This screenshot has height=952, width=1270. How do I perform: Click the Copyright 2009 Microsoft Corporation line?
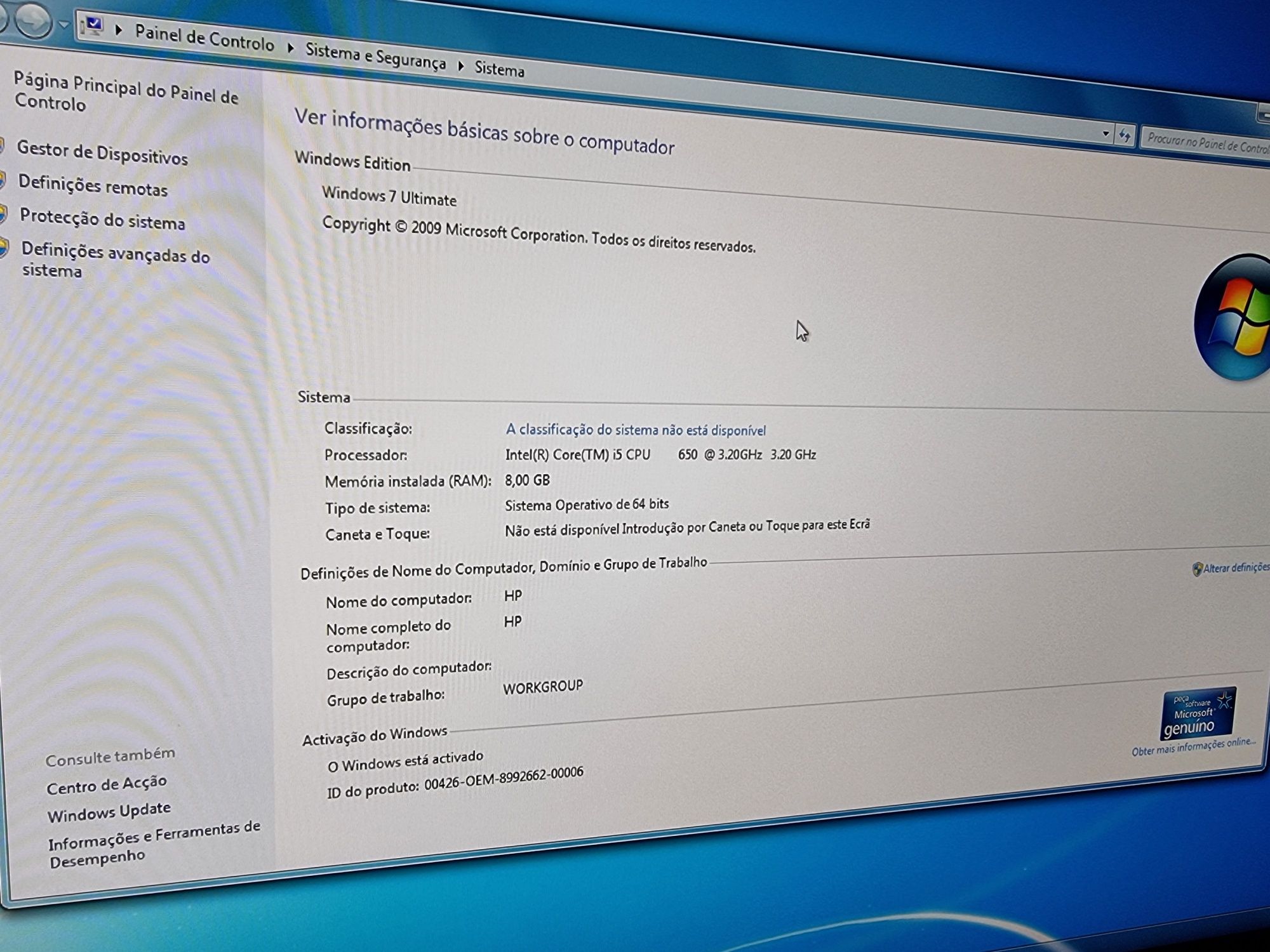pyautogui.click(x=538, y=234)
